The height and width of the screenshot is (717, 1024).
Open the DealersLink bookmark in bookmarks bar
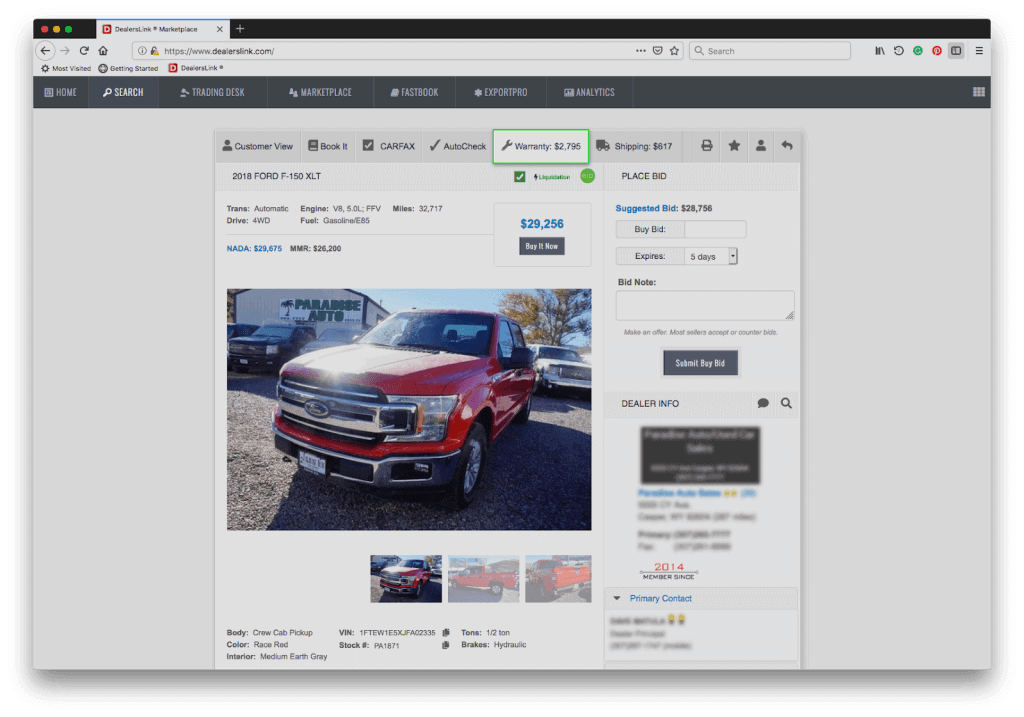(196, 68)
